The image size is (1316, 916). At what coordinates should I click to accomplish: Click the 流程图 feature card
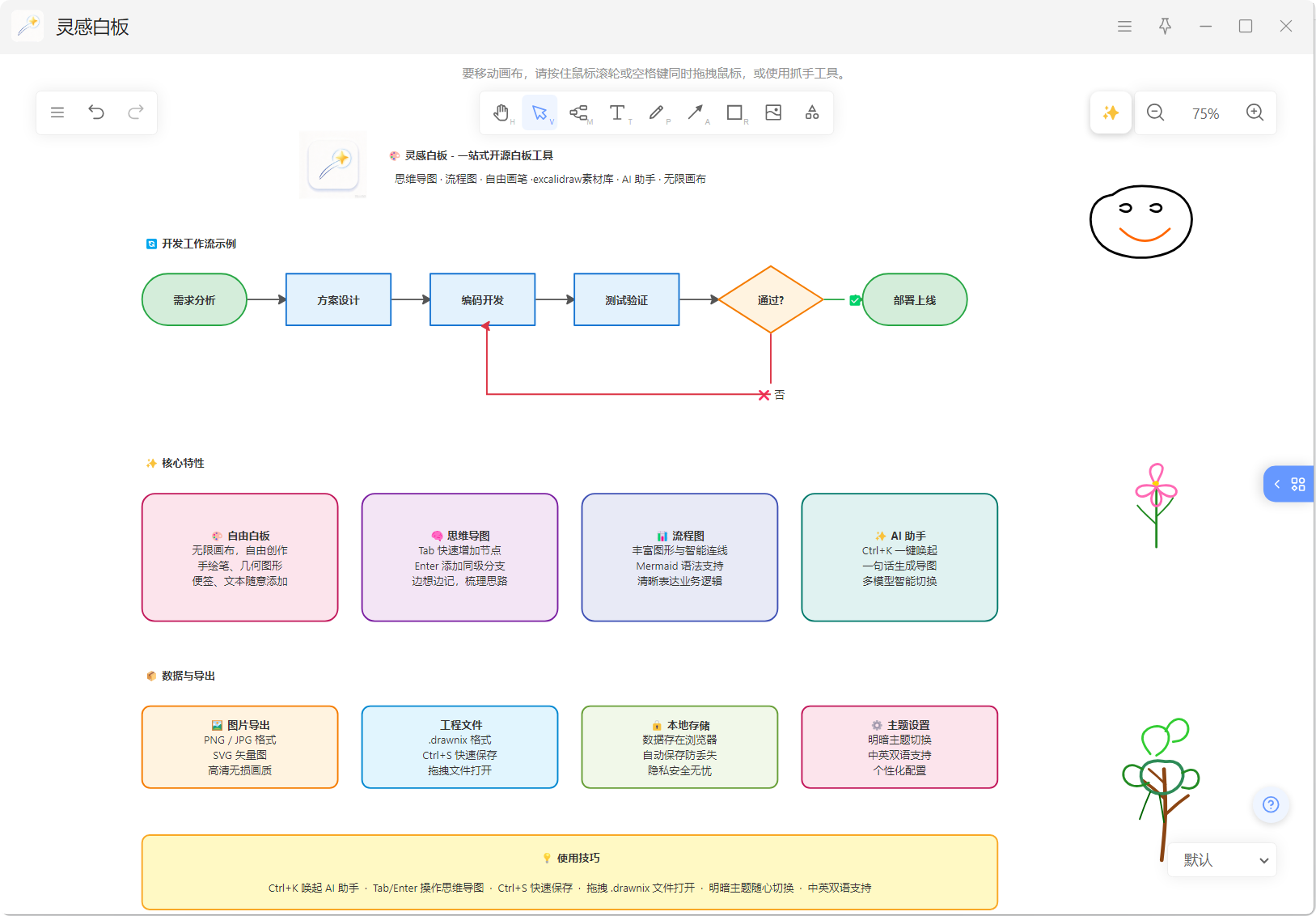pyautogui.click(x=679, y=558)
